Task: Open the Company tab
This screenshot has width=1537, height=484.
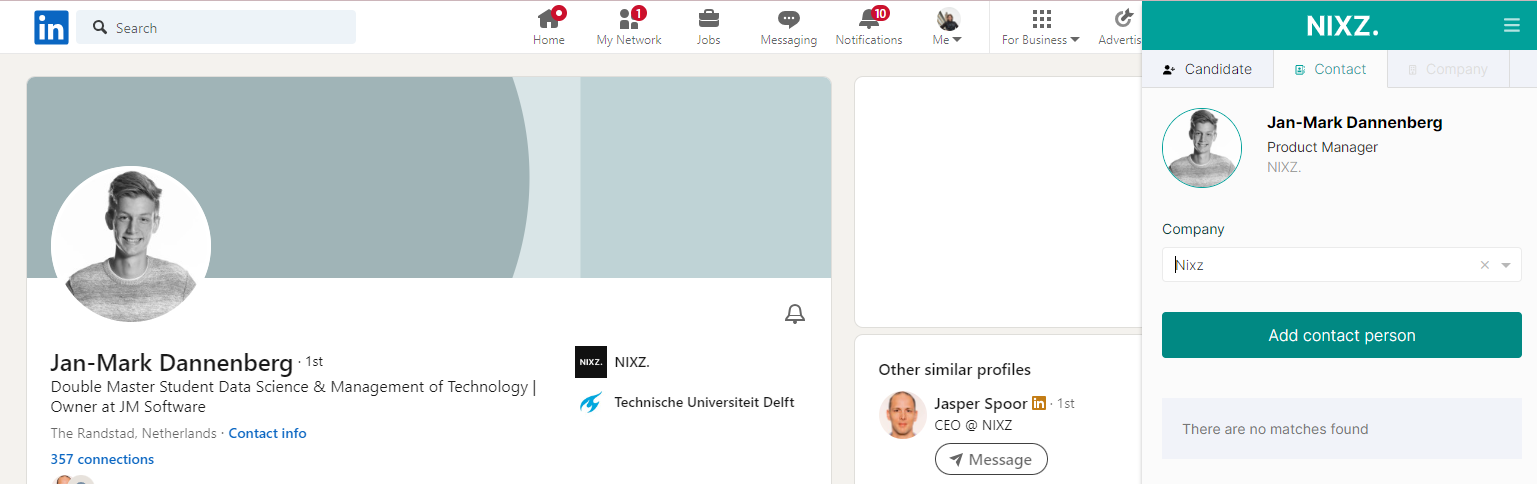Action: [x=1447, y=69]
